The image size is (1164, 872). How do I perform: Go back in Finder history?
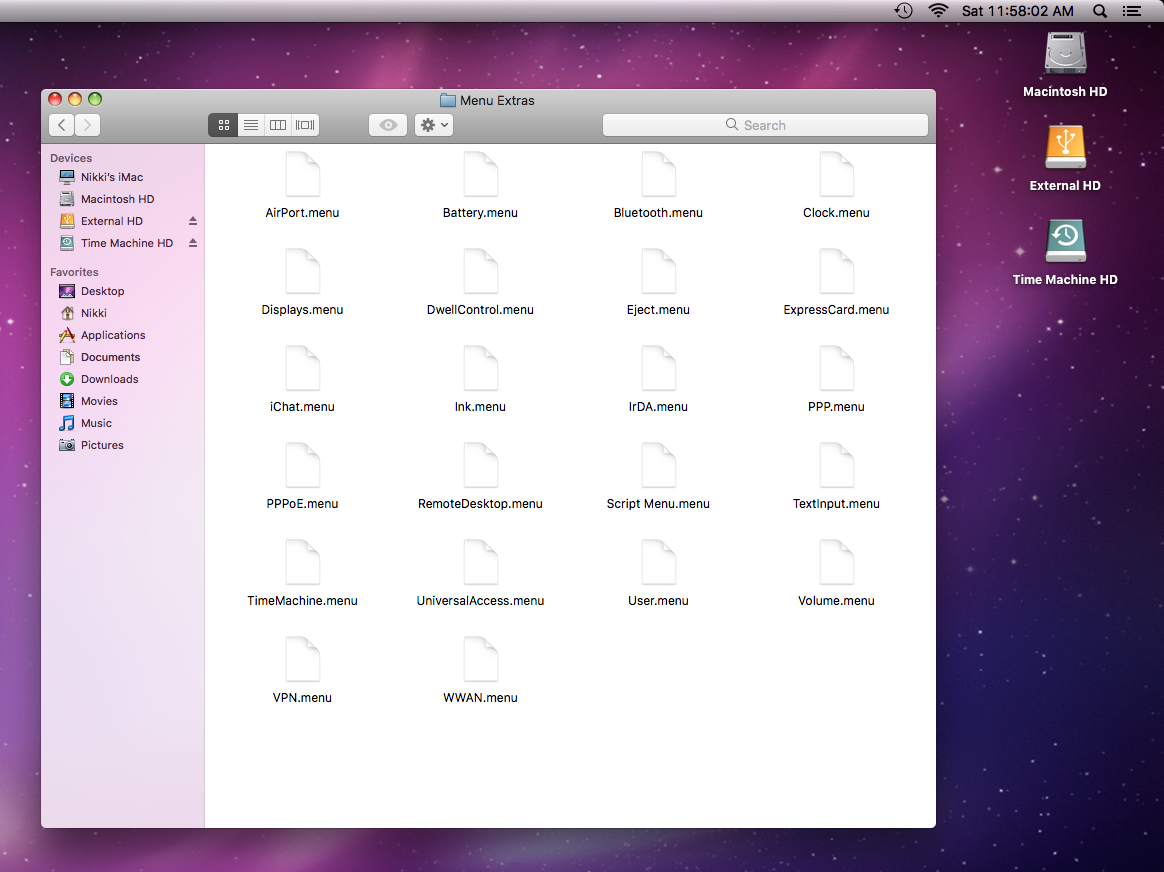coord(62,125)
